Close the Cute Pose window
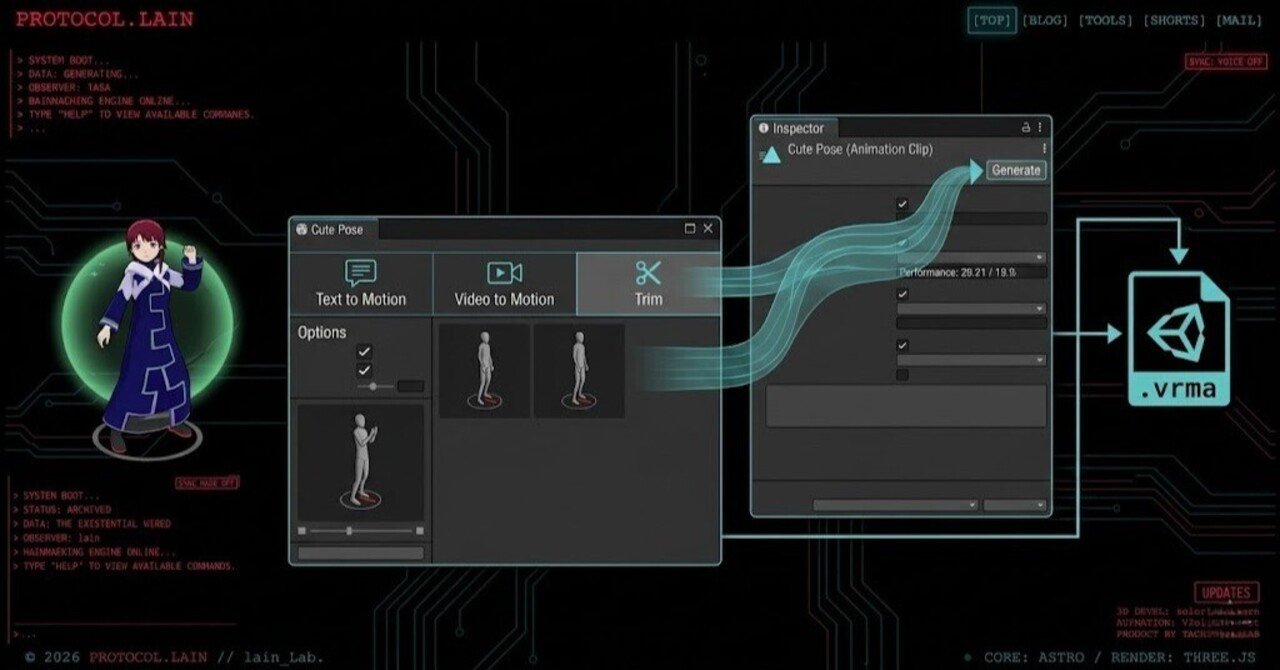1280x670 pixels. point(708,228)
